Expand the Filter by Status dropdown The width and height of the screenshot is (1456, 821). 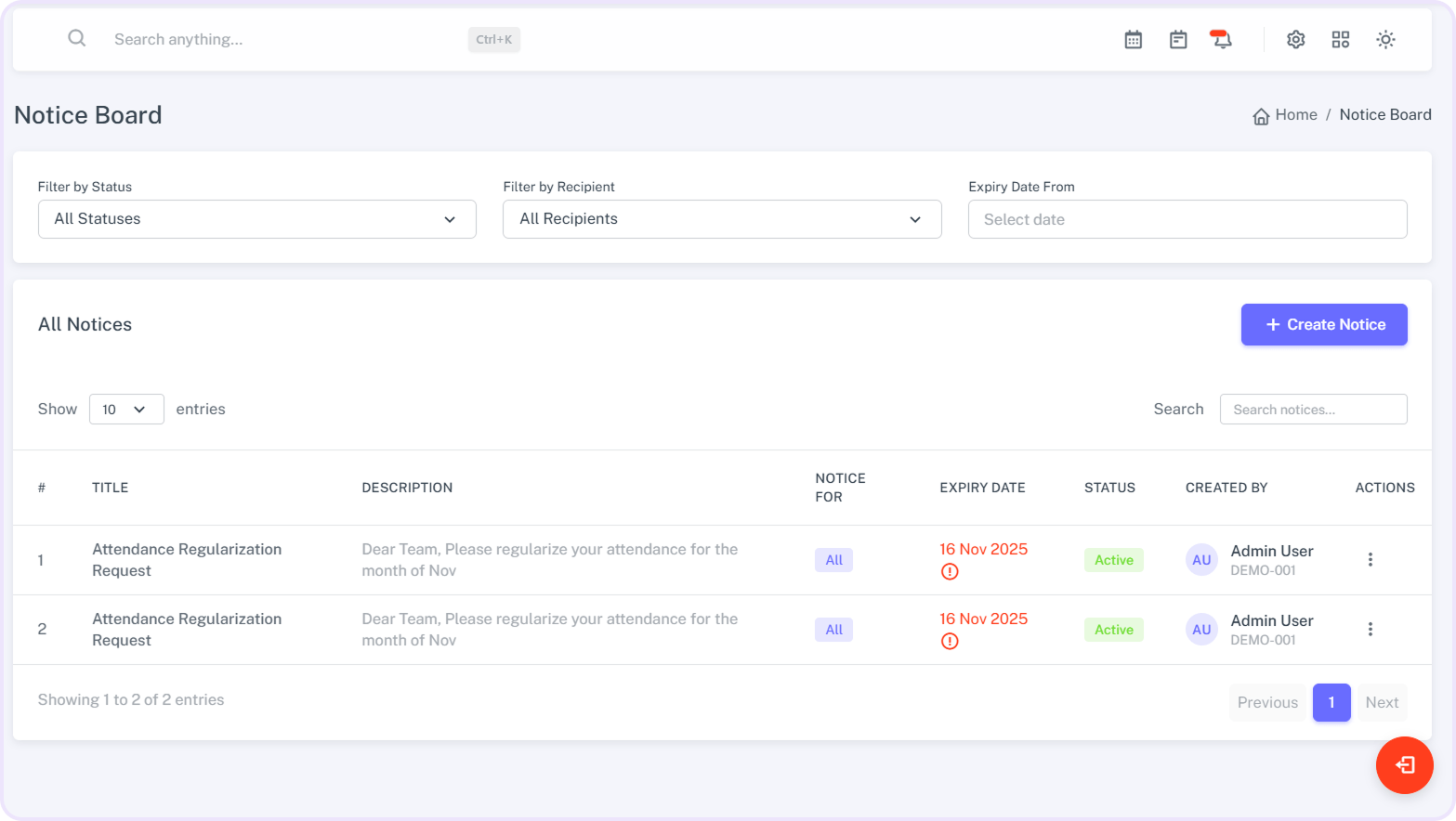pyautogui.click(x=256, y=219)
